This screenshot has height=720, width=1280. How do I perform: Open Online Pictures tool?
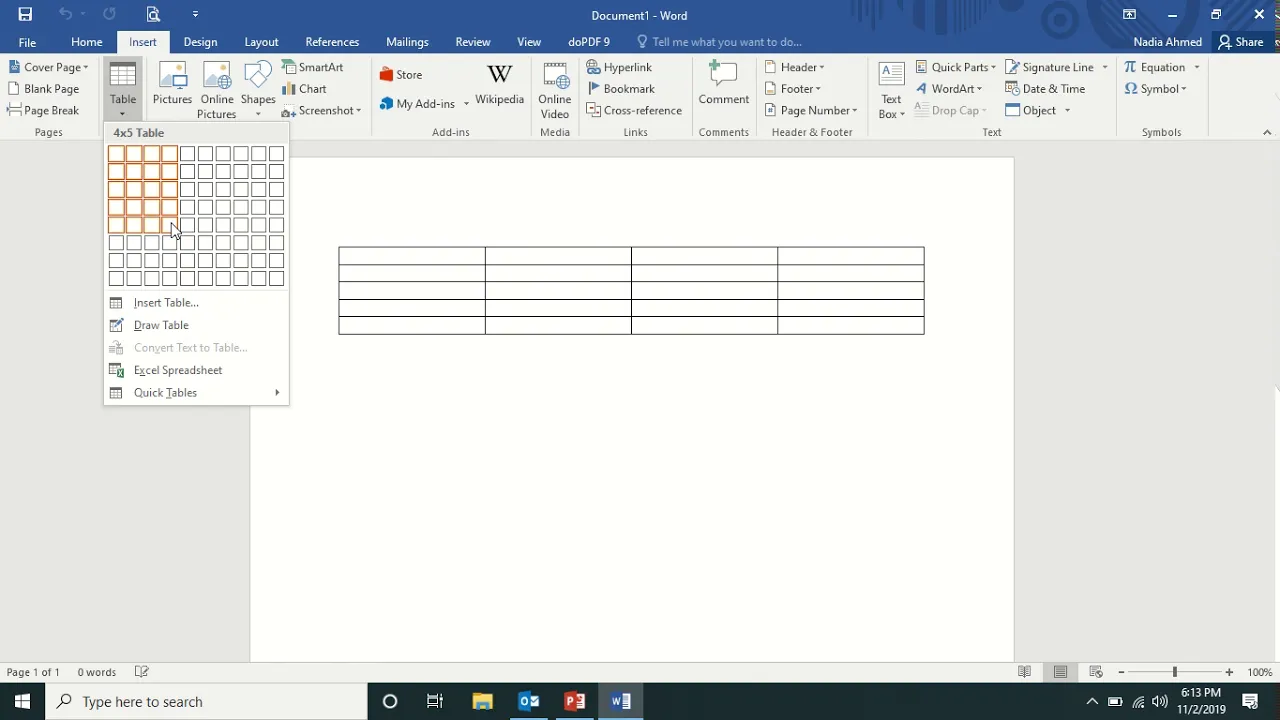point(217,90)
